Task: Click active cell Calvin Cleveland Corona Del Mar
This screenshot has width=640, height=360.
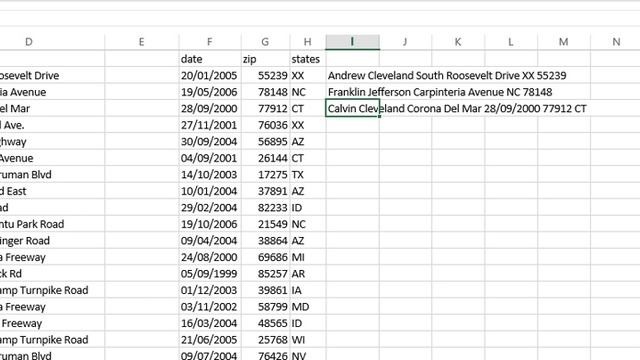Action: point(353,109)
